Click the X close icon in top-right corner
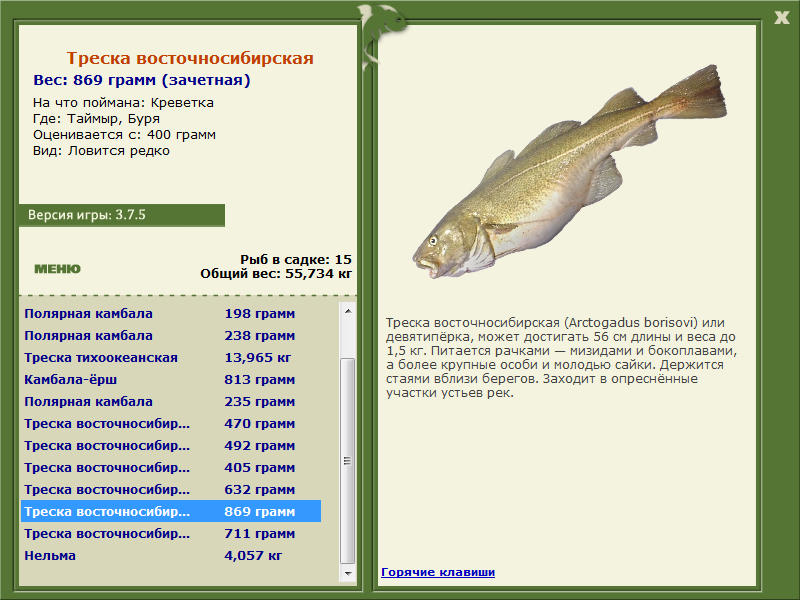 pyautogui.click(x=781, y=15)
